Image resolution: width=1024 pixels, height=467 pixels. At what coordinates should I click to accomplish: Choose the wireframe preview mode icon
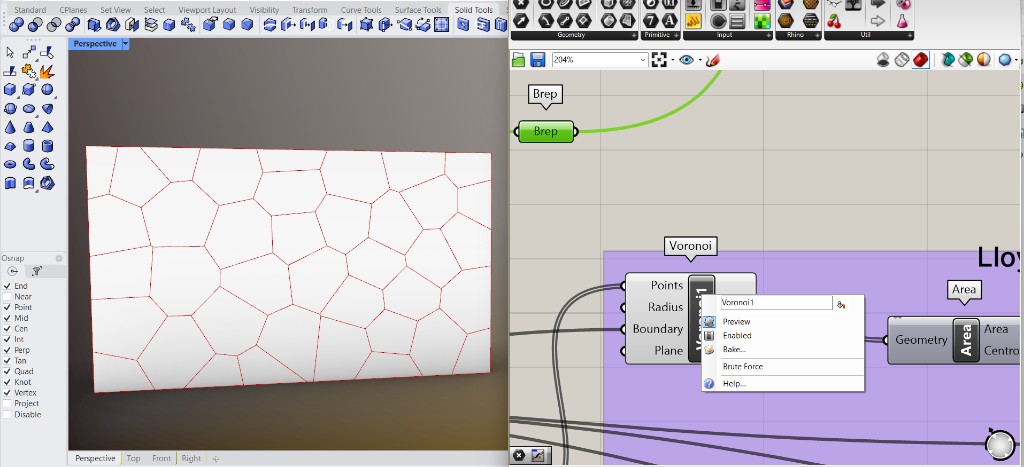point(902,60)
